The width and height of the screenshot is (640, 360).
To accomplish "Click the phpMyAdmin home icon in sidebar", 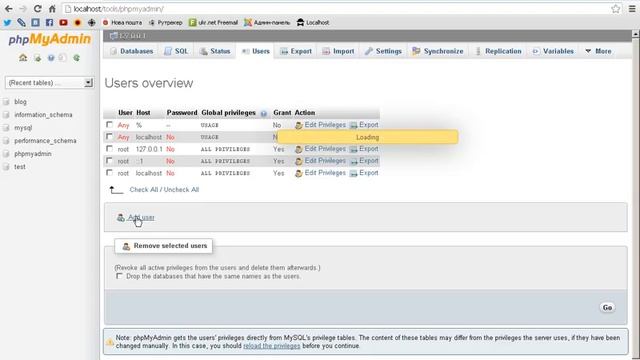I will coord(23,58).
